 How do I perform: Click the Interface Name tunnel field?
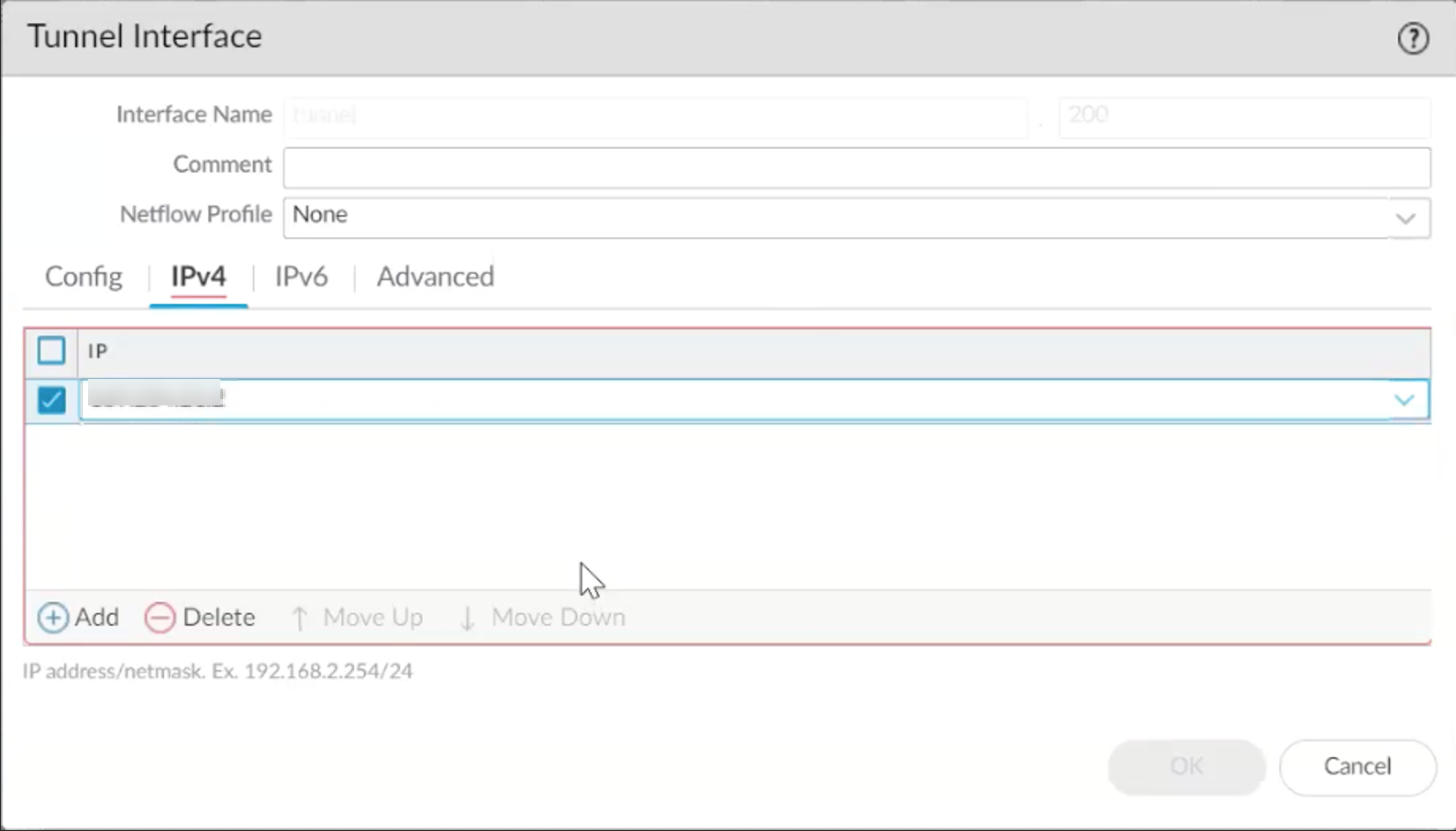point(654,115)
